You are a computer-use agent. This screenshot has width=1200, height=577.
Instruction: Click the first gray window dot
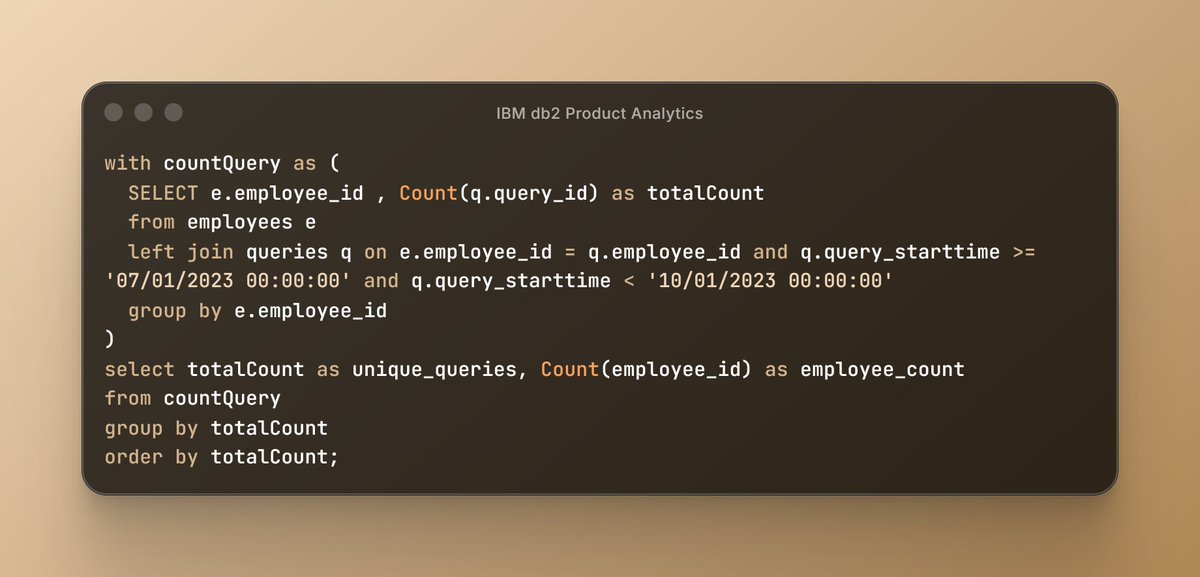click(x=114, y=113)
